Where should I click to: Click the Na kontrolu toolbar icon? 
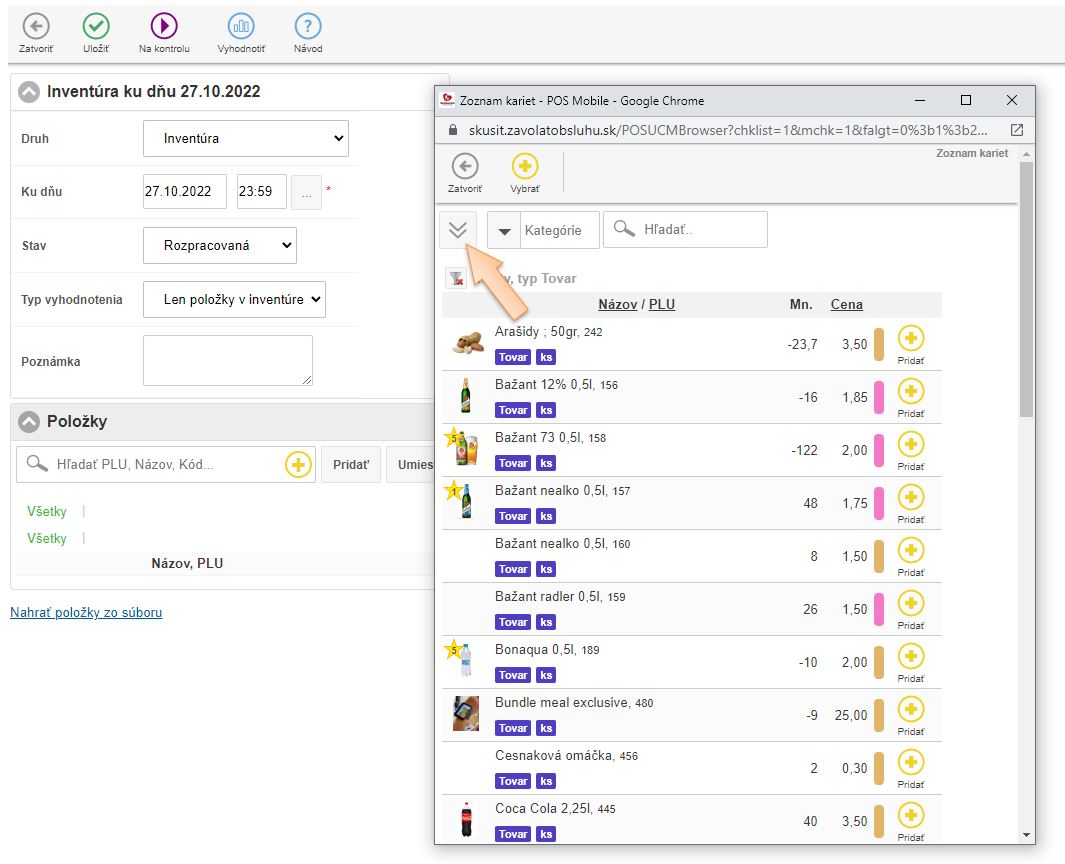pyautogui.click(x=164, y=27)
